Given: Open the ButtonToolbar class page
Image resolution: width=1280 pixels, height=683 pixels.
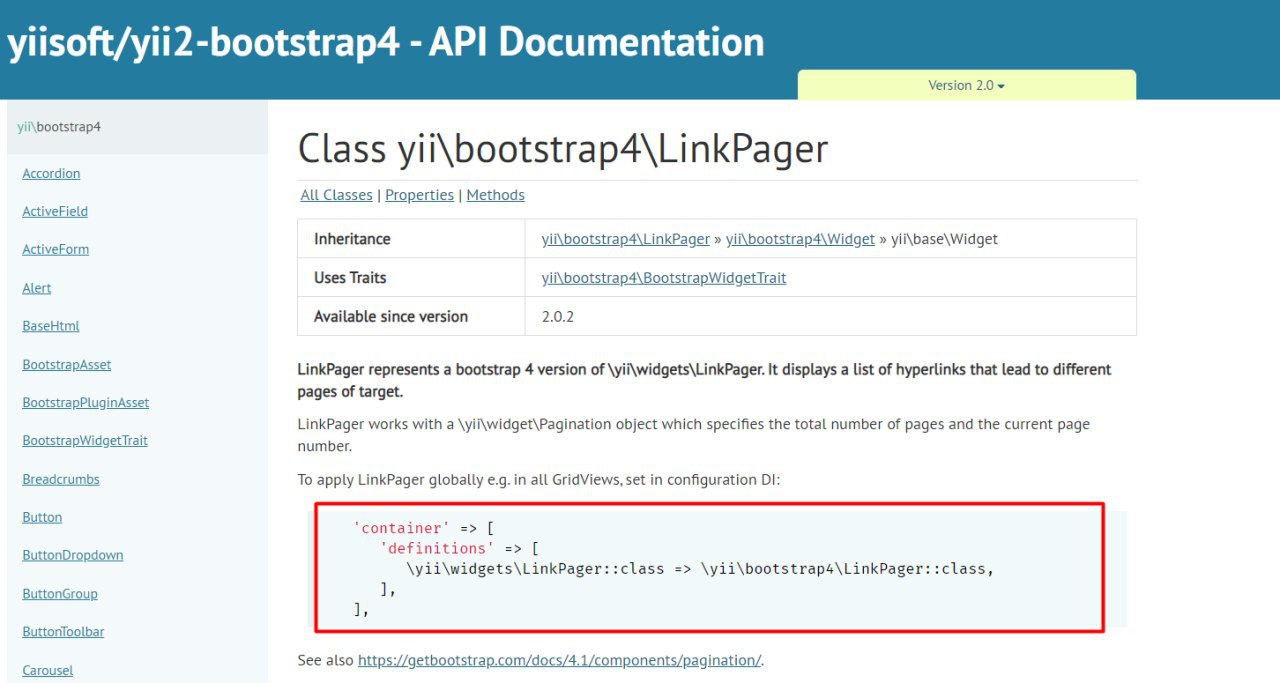Looking at the screenshot, I should tap(63, 631).
